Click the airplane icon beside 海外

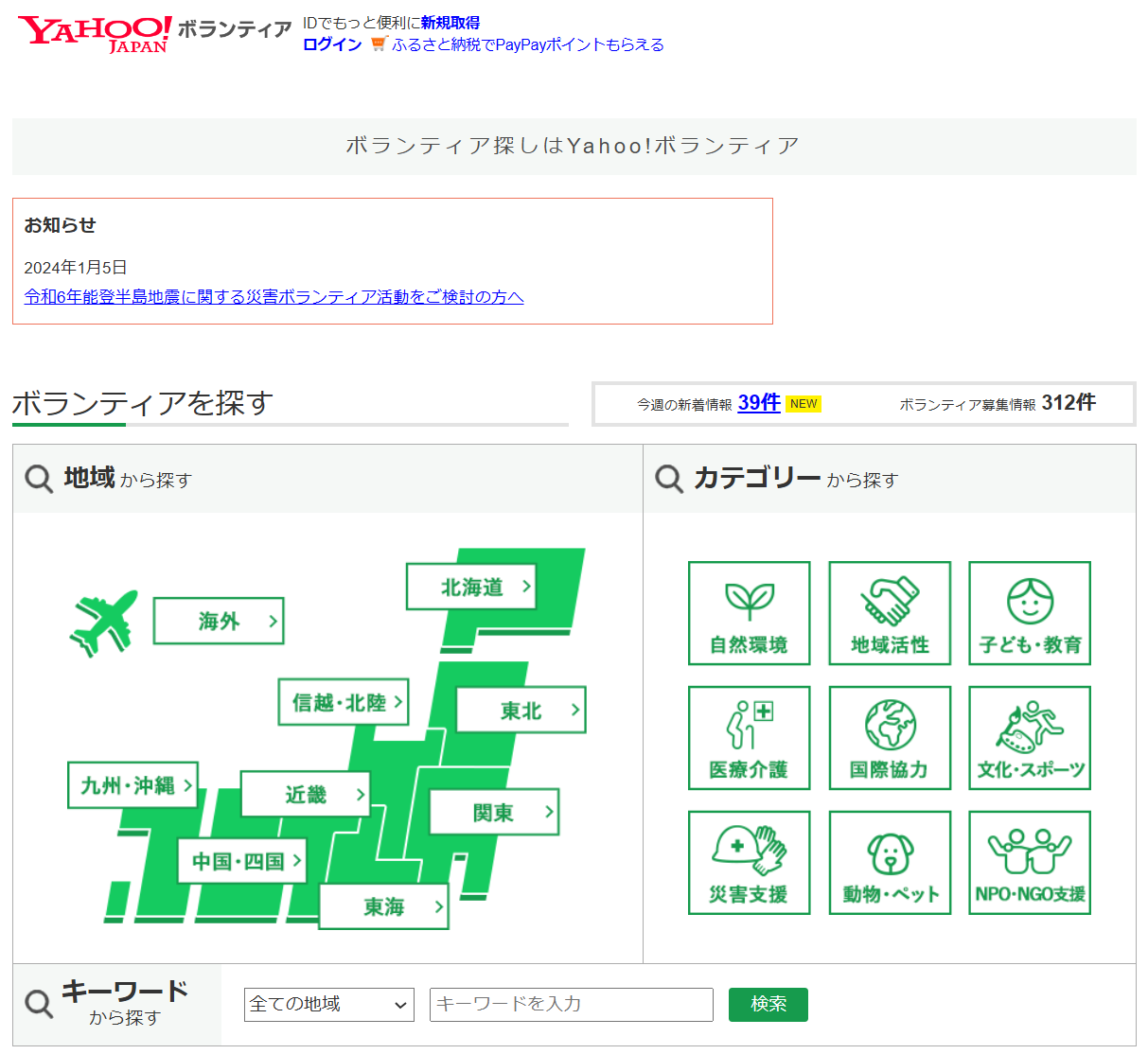click(104, 623)
